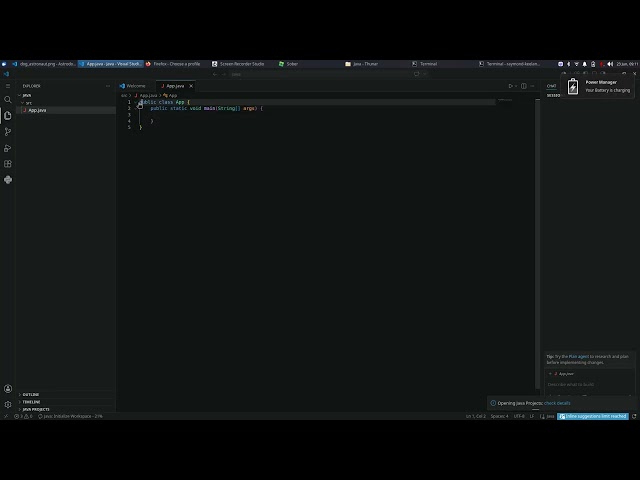
Task: Change encoding via UTF-8 status
Action: [519, 416]
